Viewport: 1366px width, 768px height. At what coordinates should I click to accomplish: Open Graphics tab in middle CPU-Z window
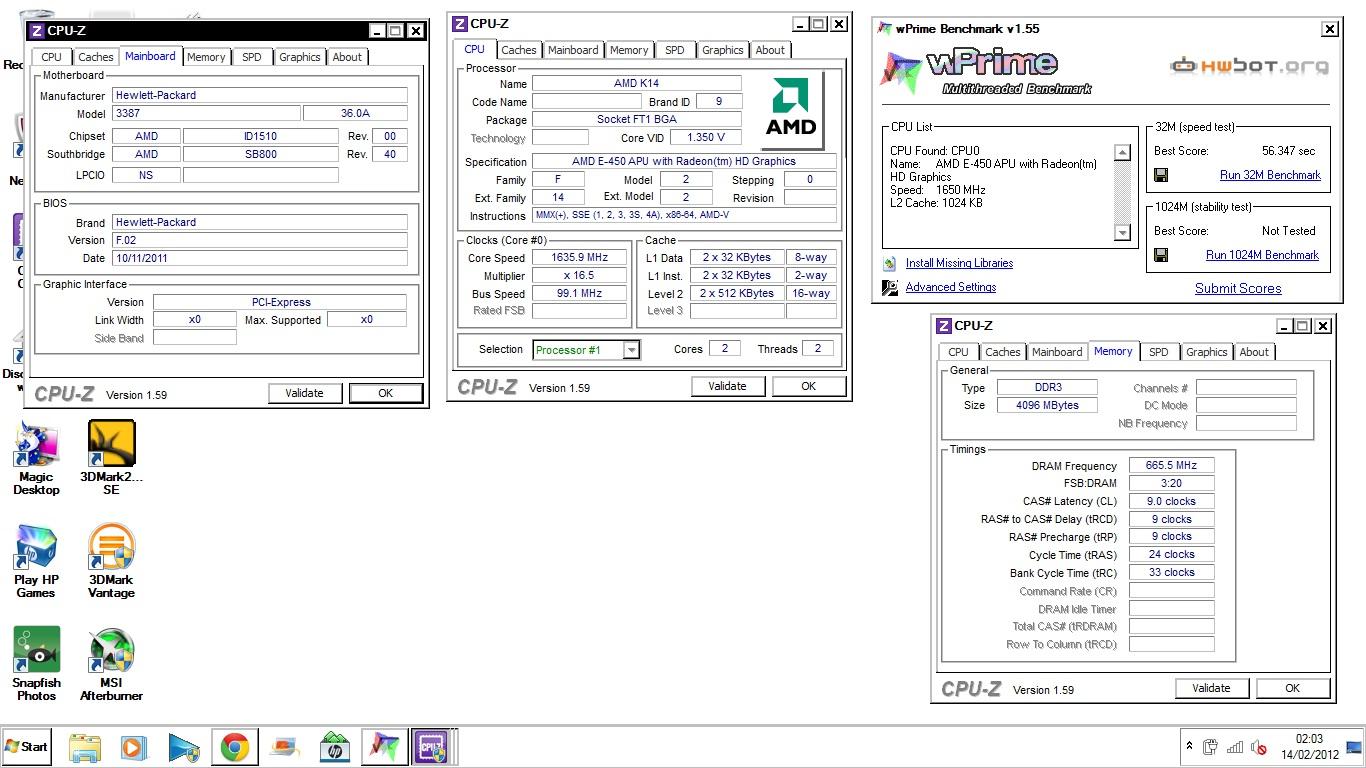723,50
